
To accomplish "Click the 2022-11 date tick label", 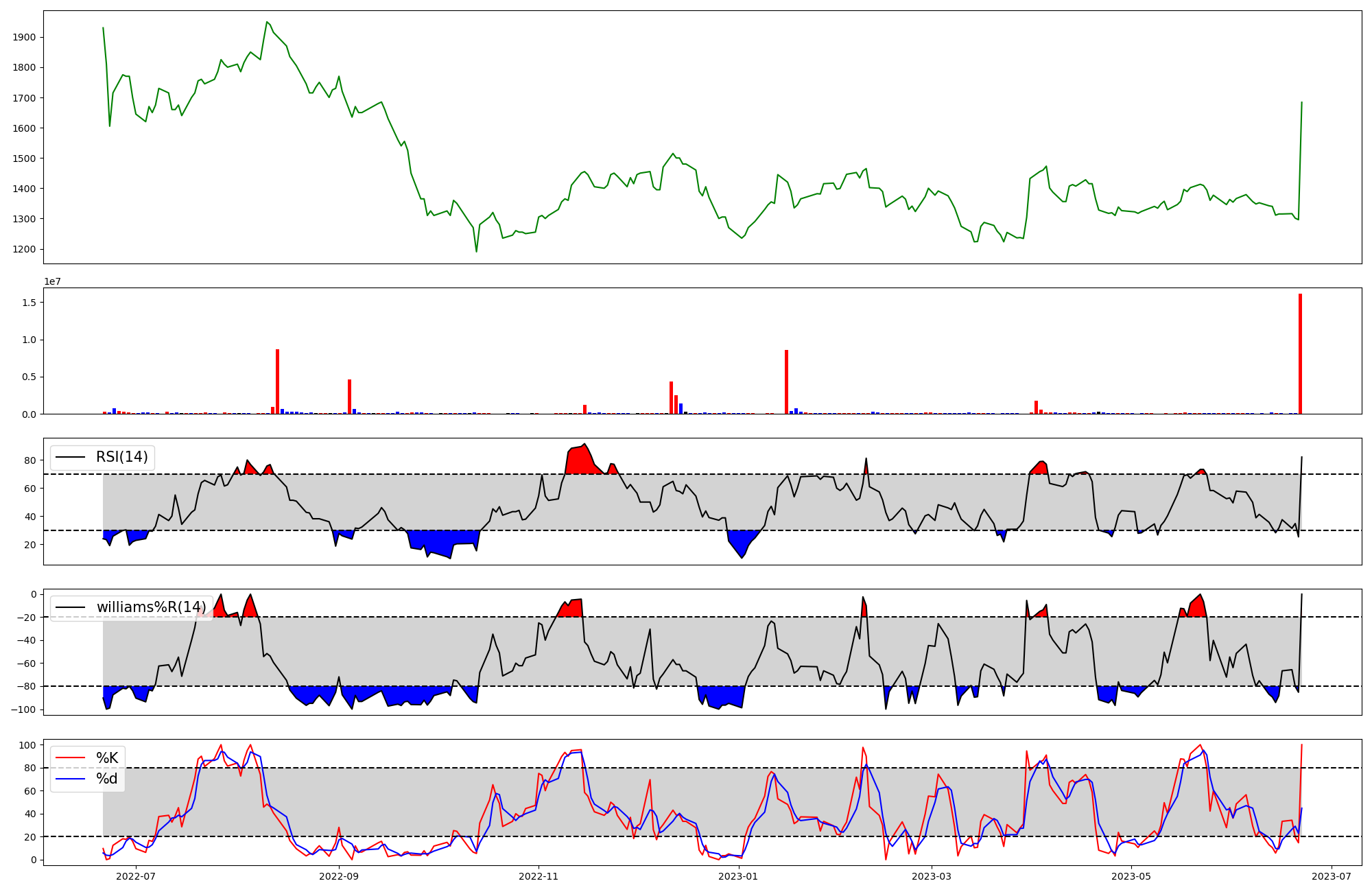I will [539, 876].
